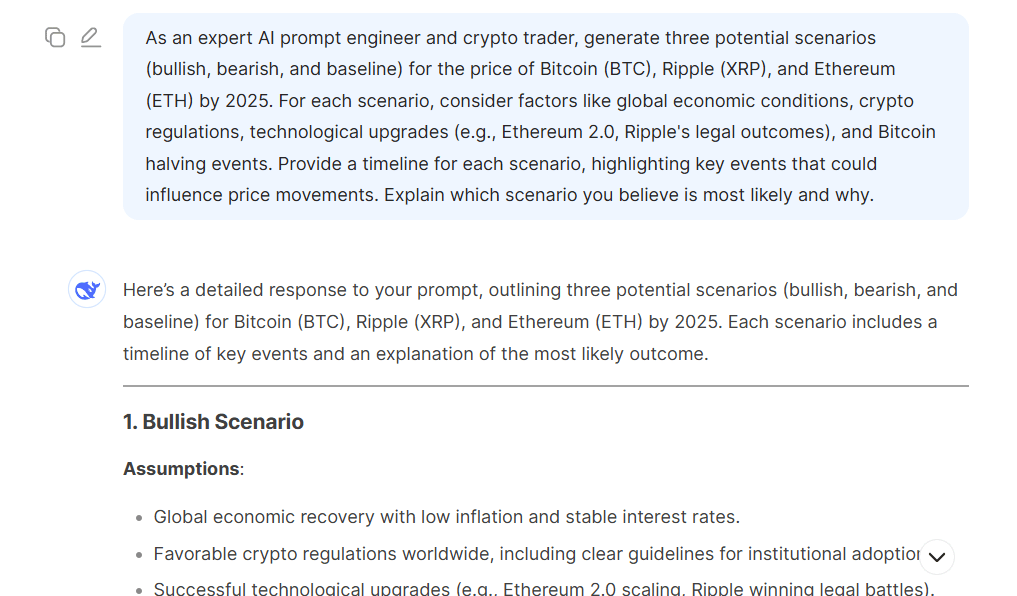Click the 'halving events. Provide a timeline' line
This screenshot has height=596, width=1017.
pos(510,163)
